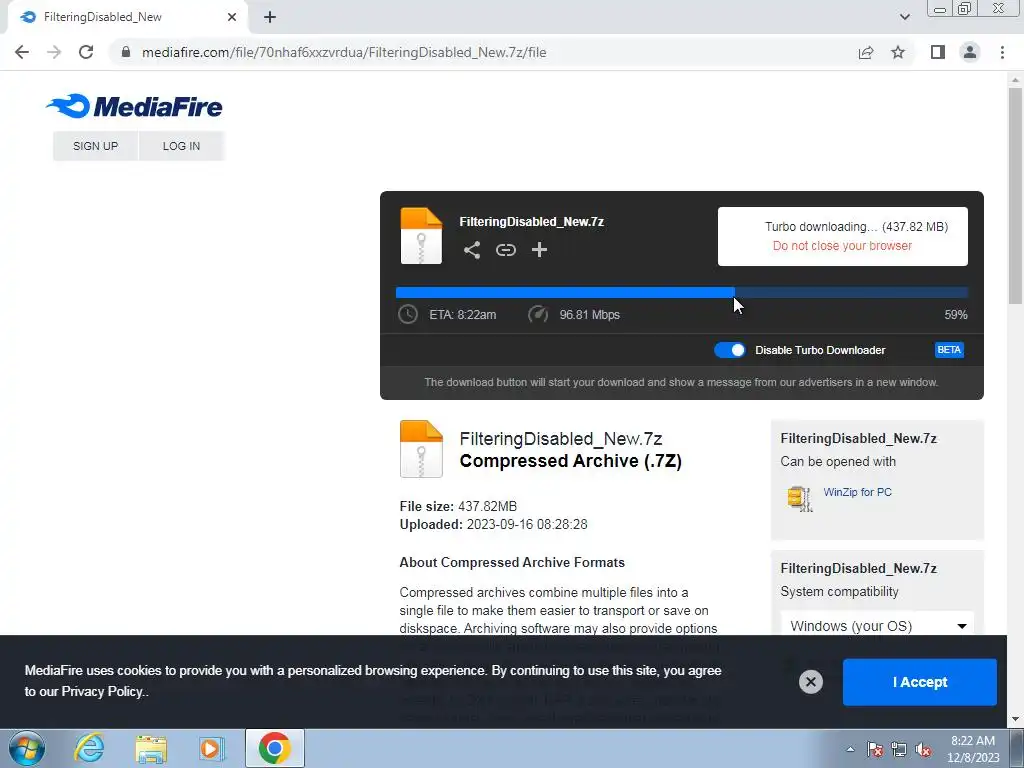
Task: Click the share icon under the file name
Action: [x=472, y=250]
